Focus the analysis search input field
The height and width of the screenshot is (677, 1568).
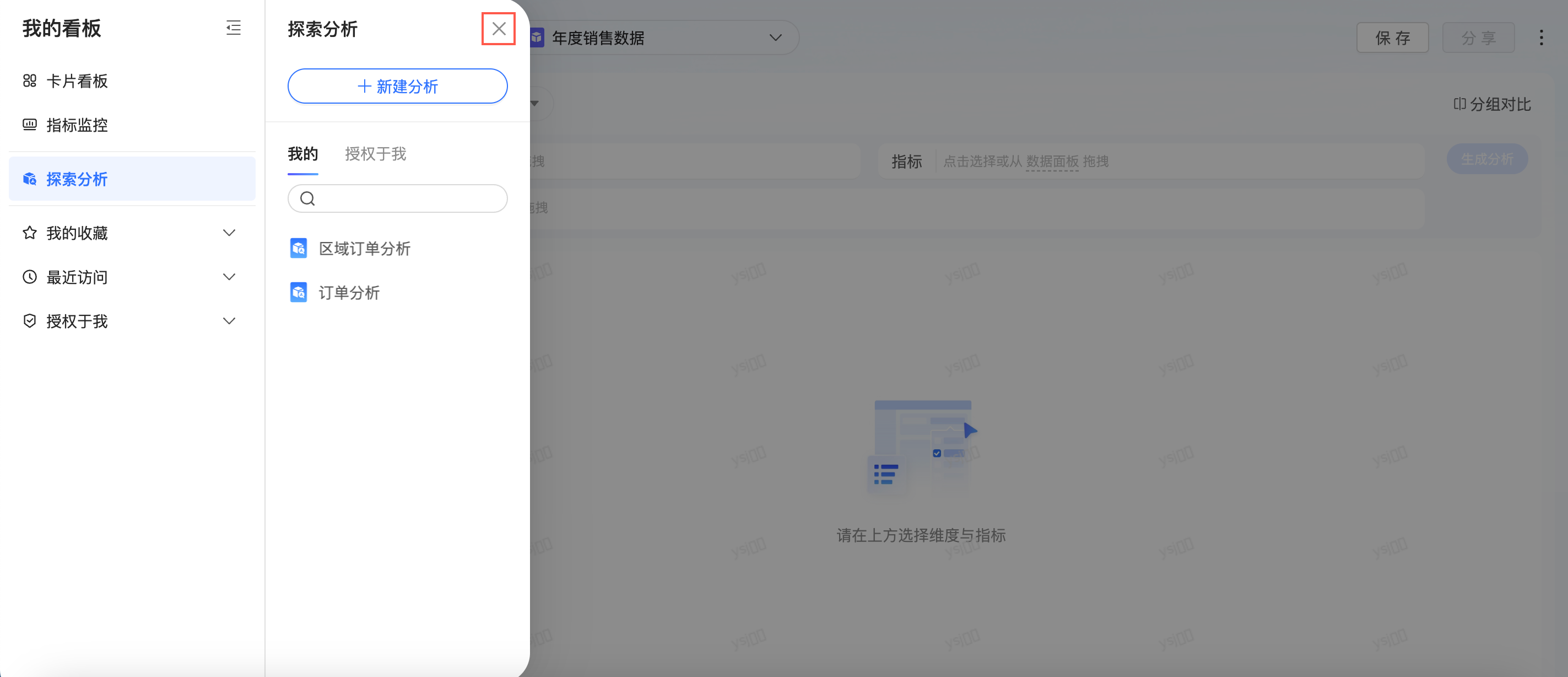tap(408, 198)
